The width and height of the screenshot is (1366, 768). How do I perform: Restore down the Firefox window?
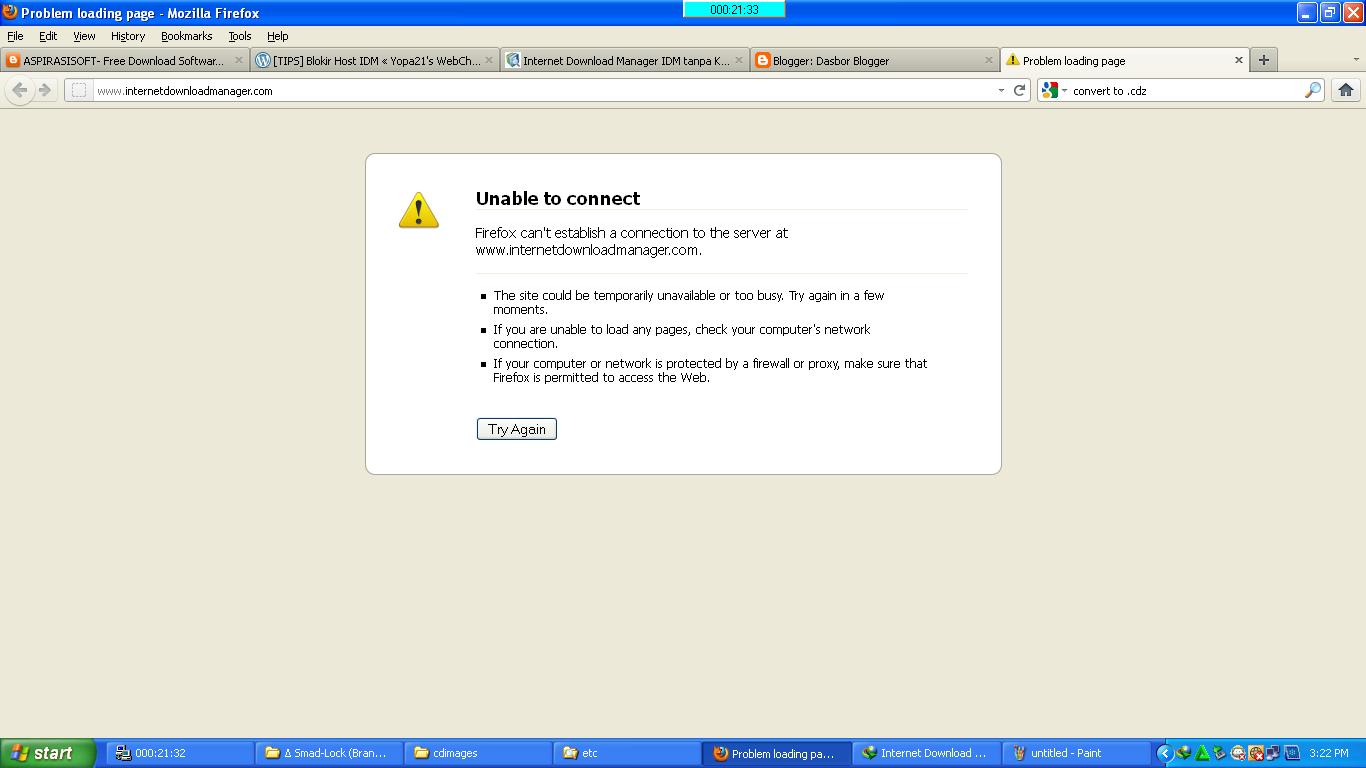pyautogui.click(x=1330, y=13)
